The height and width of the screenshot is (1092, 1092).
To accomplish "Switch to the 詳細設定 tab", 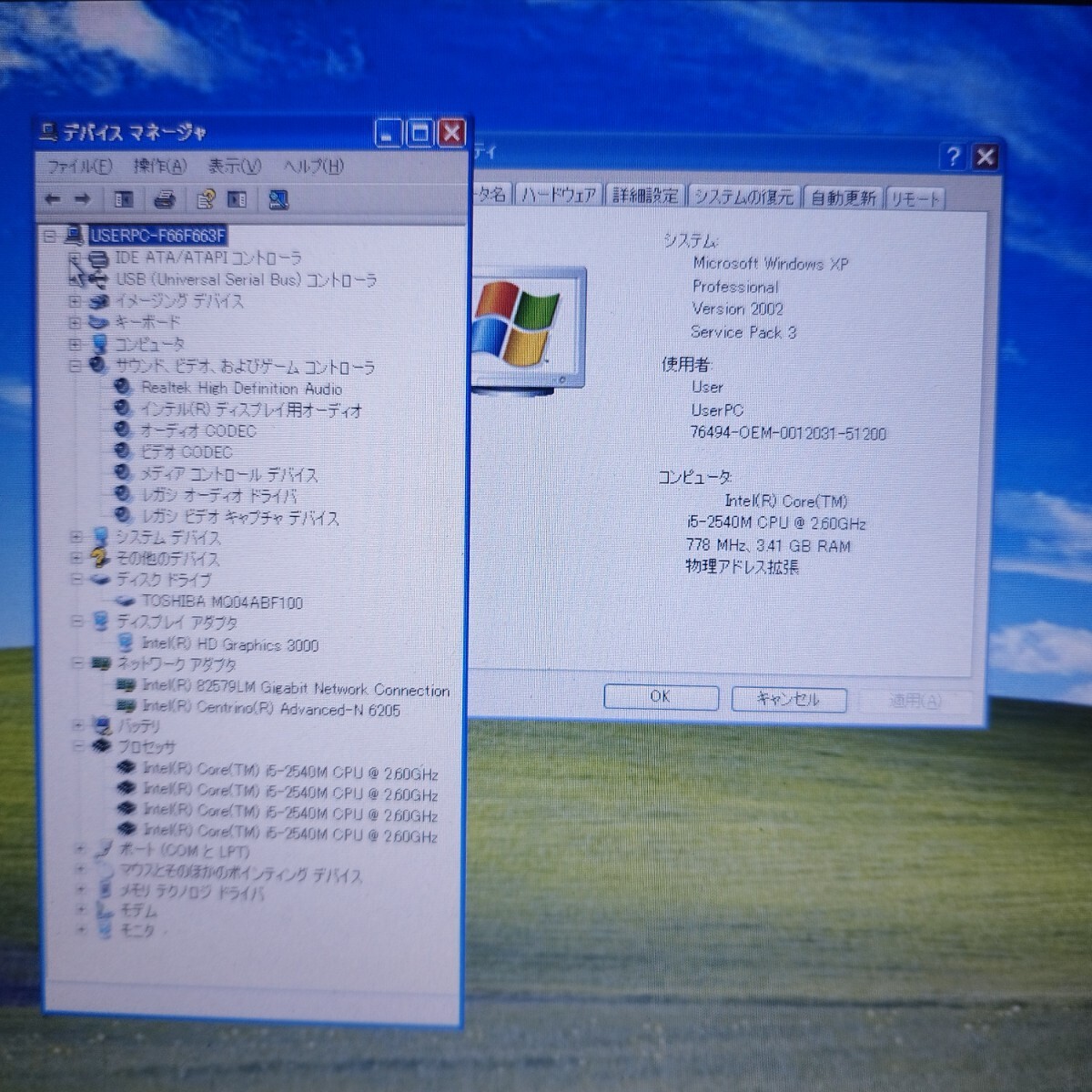I will click(644, 196).
